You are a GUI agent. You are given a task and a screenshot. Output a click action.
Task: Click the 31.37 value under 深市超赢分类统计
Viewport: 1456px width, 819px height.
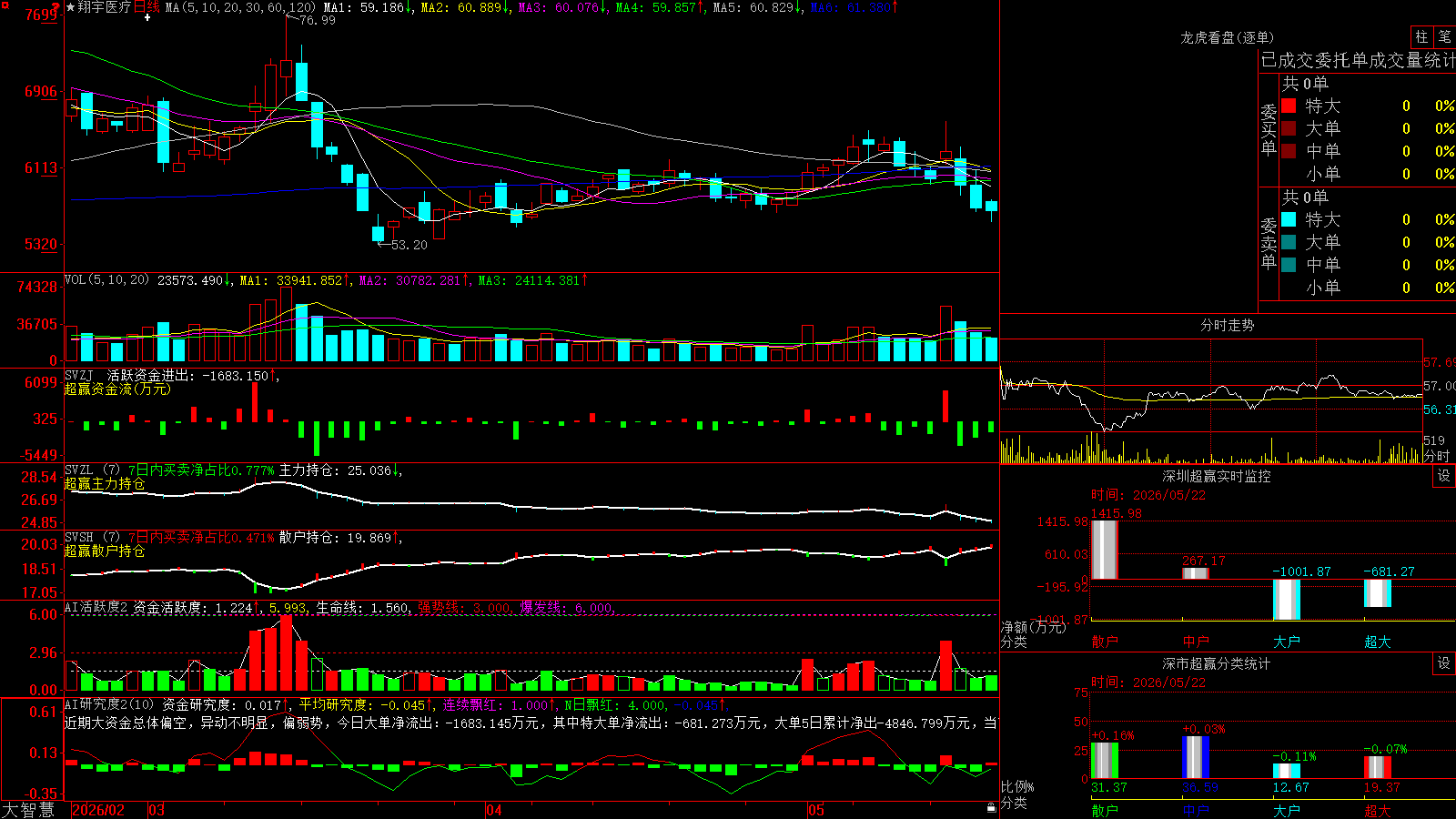[1109, 787]
